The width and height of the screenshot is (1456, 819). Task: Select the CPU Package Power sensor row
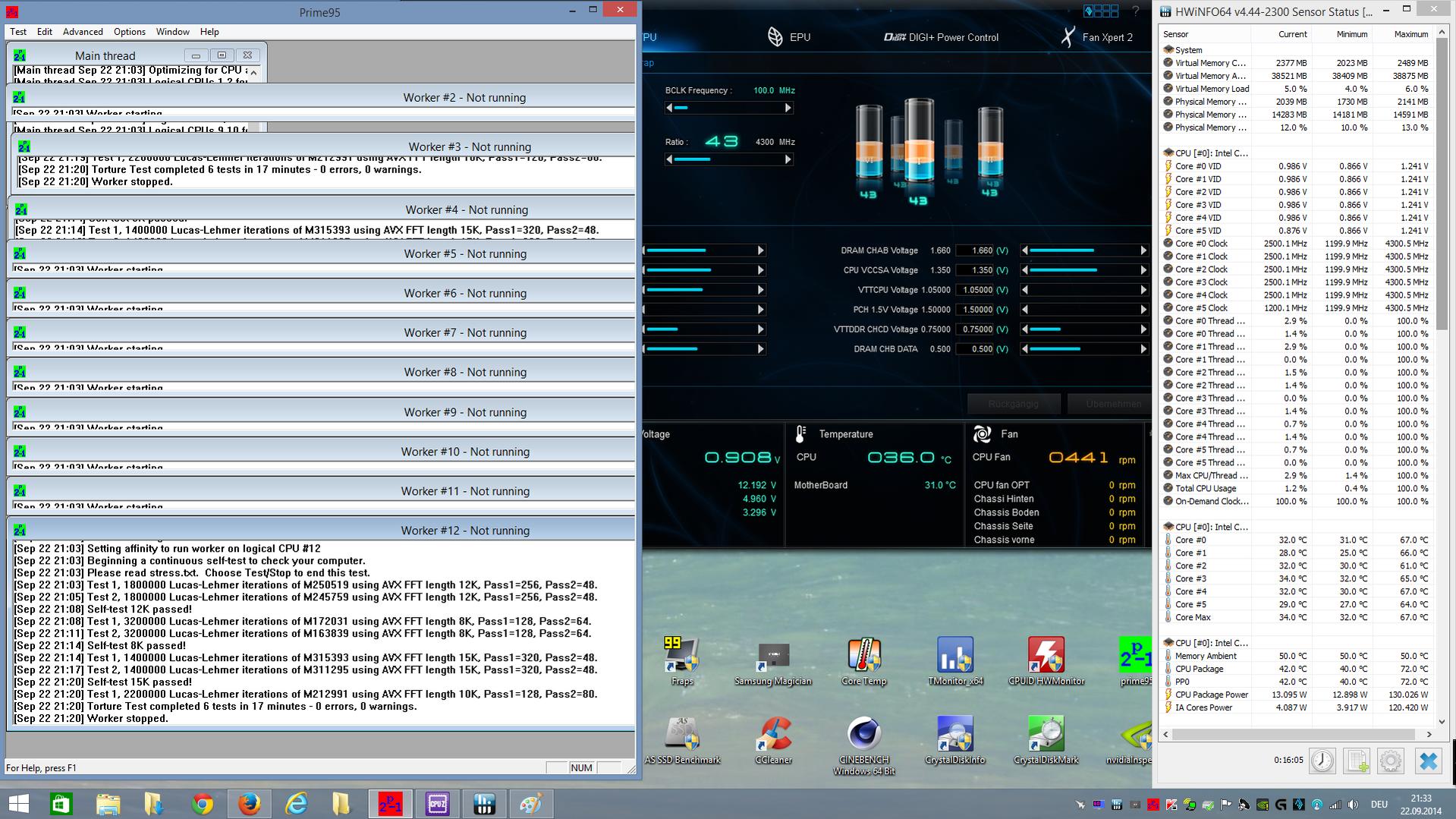[1297, 695]
